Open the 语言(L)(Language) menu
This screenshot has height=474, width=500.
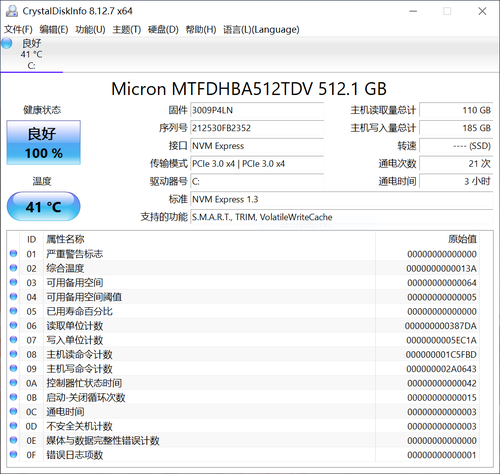tap(261, 30)
